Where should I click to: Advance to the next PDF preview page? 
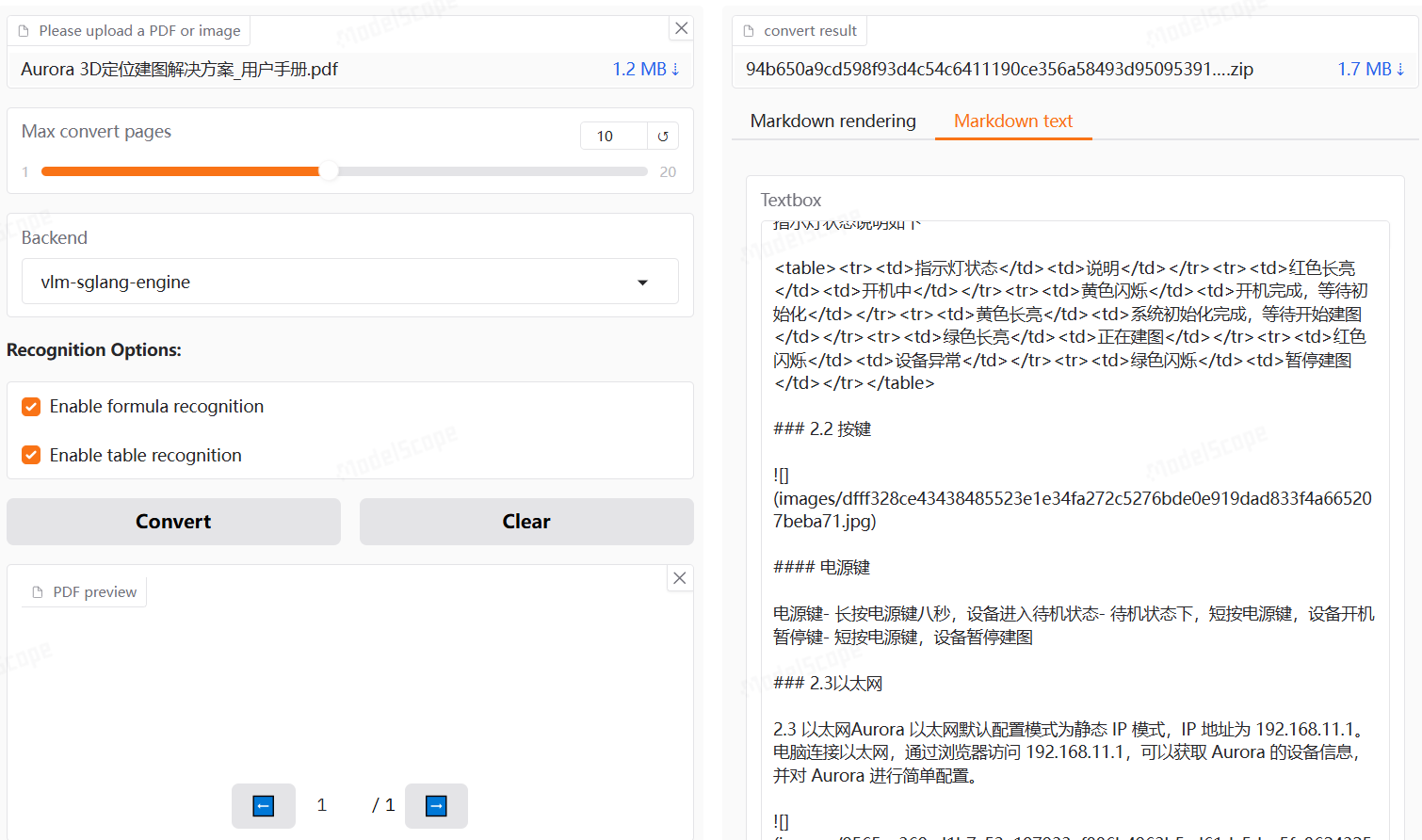coord(436,806)
